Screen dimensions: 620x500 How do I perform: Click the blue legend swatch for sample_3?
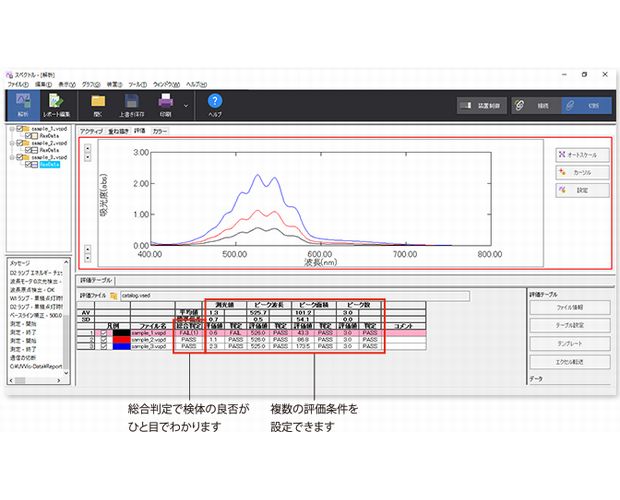pyautogui.click(x=121, y=346)
